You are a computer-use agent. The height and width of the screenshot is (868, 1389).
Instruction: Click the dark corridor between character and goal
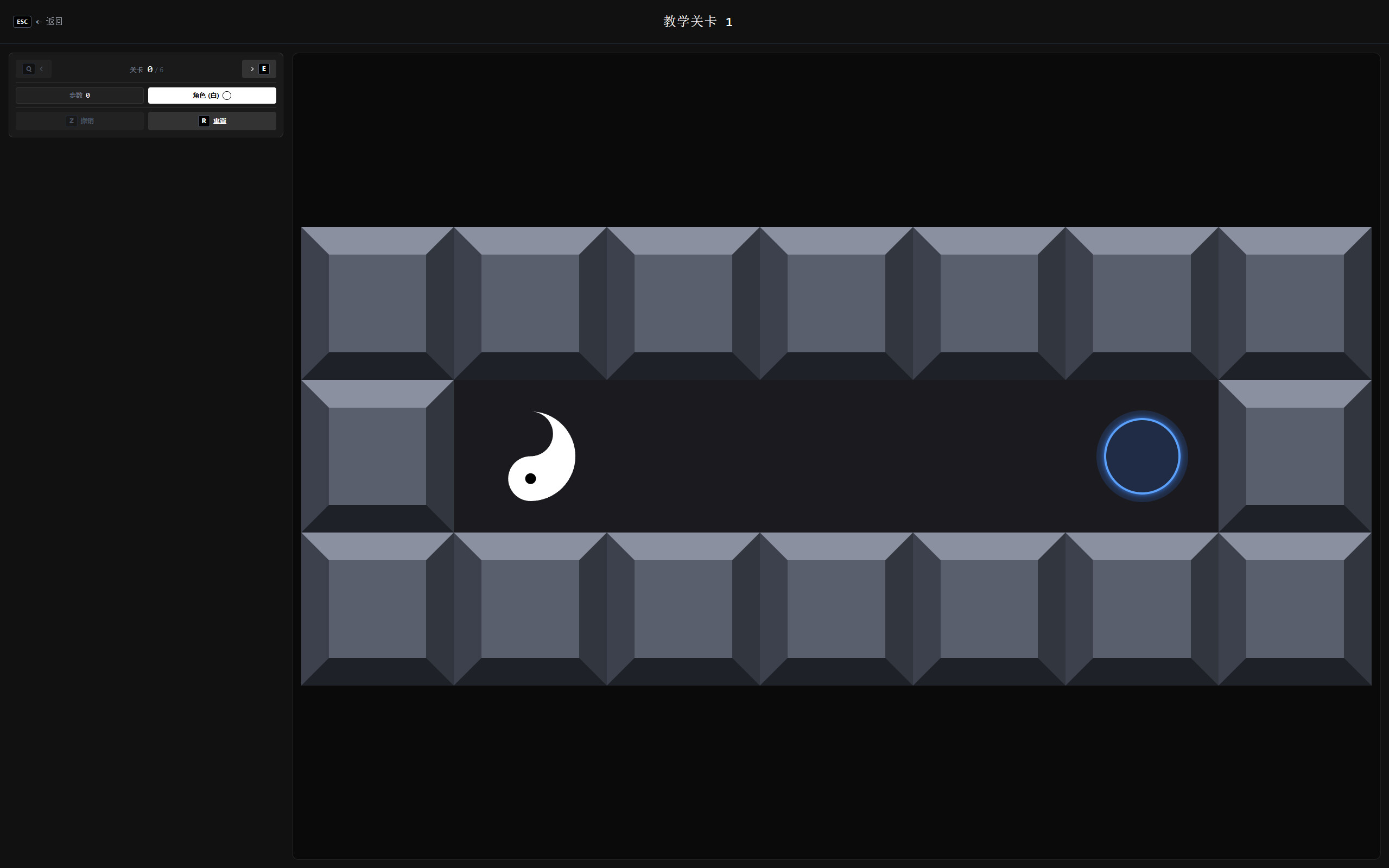[x=832, y=455]
